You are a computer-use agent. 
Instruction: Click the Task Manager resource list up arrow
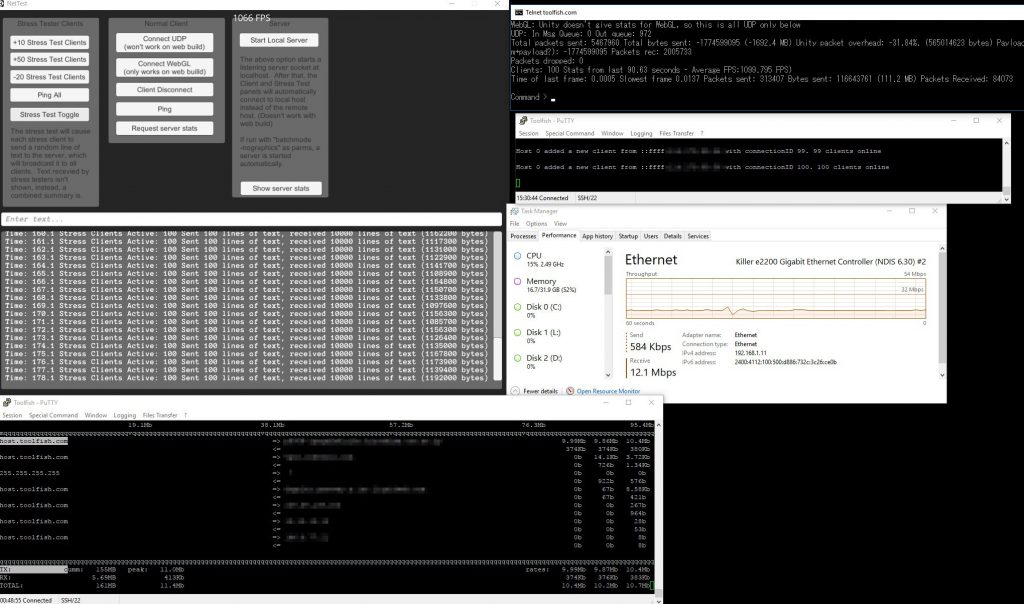pyautogui.click(x=608, y=252)
